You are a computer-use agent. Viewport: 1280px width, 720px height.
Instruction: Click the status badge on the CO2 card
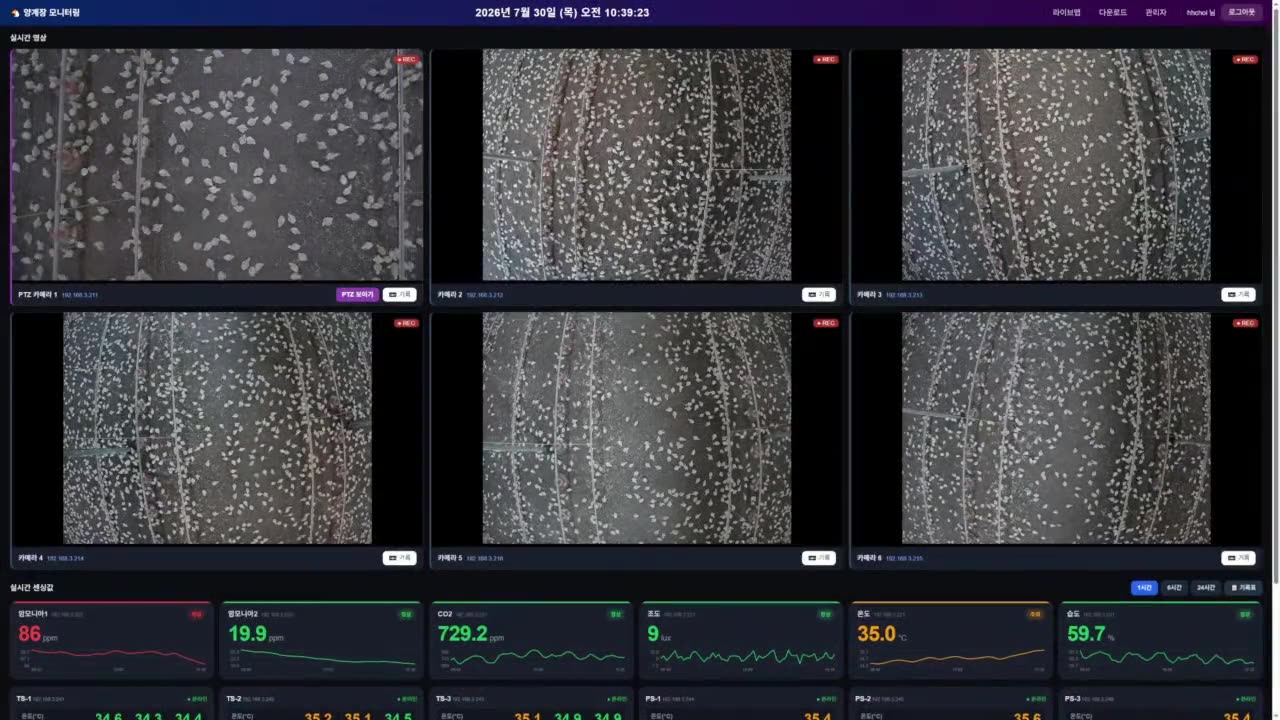coord(616,614)
